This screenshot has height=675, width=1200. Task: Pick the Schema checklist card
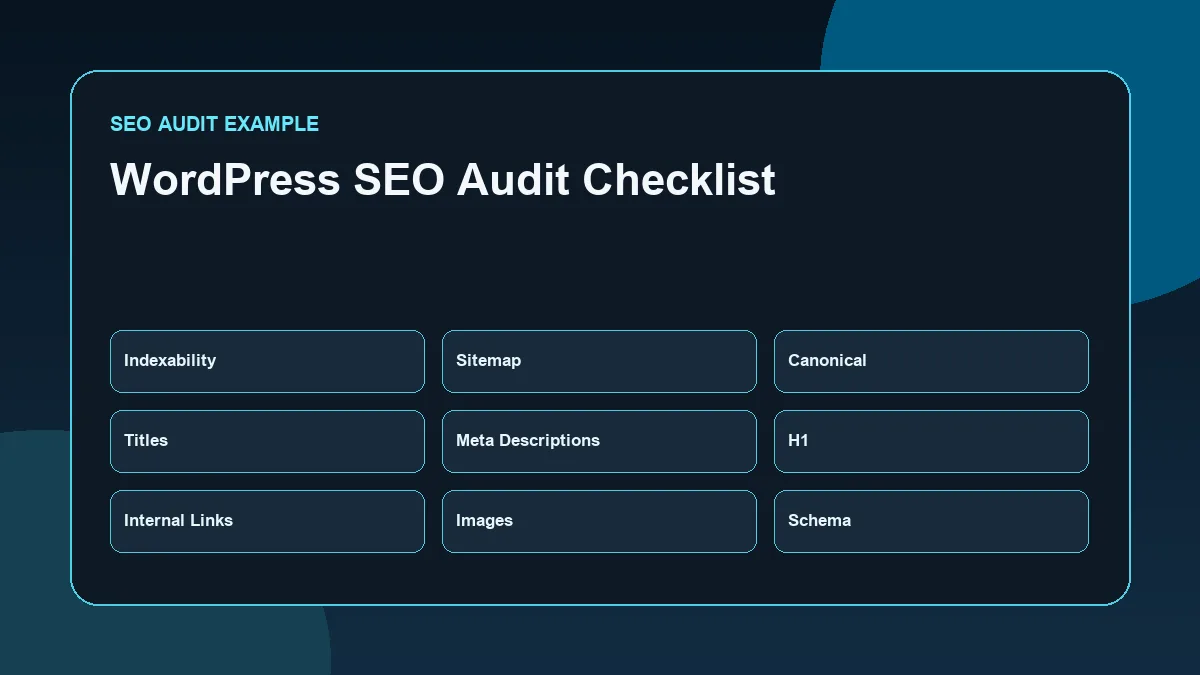tap(931, 521)
